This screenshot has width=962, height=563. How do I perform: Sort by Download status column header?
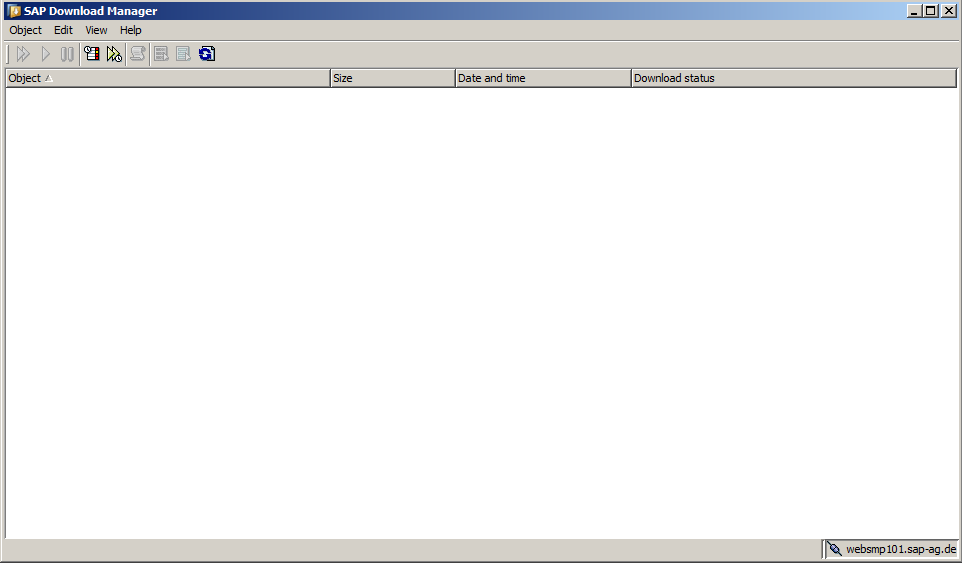tap(794, 78)
